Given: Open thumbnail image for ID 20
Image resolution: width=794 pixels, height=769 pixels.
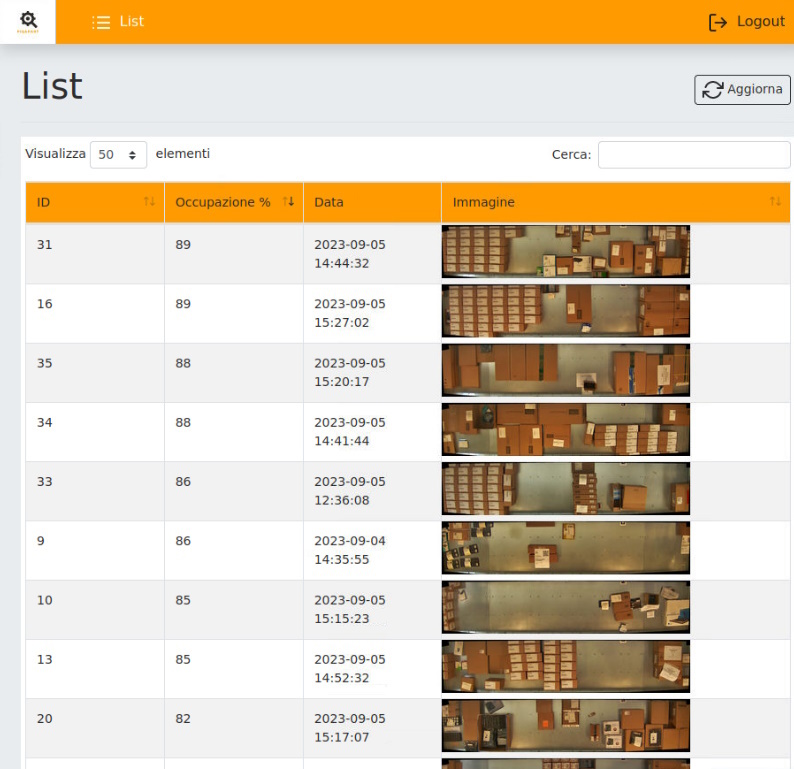Looking at the screenshot, I should 566,725.
